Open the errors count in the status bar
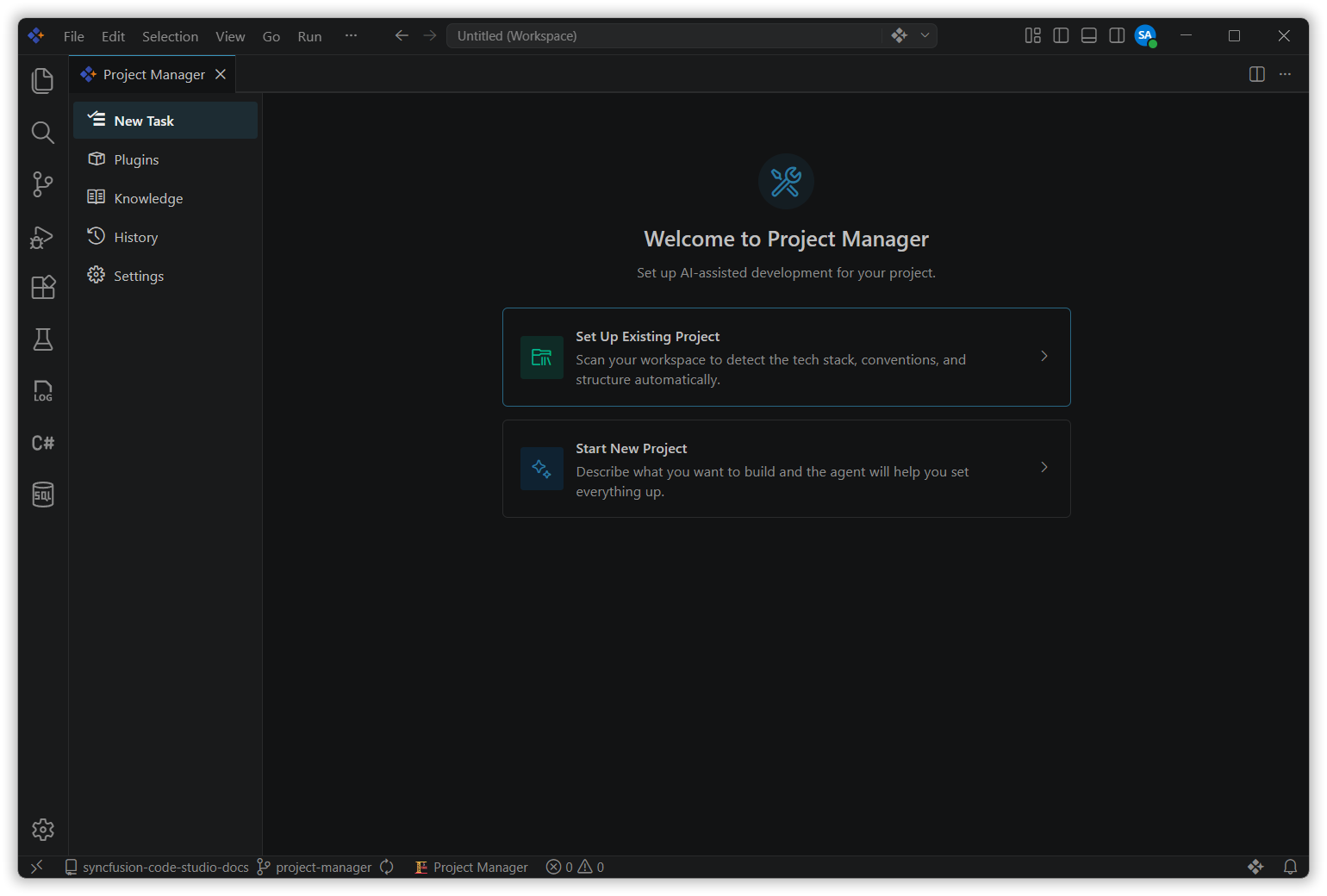 click(560, 867)
